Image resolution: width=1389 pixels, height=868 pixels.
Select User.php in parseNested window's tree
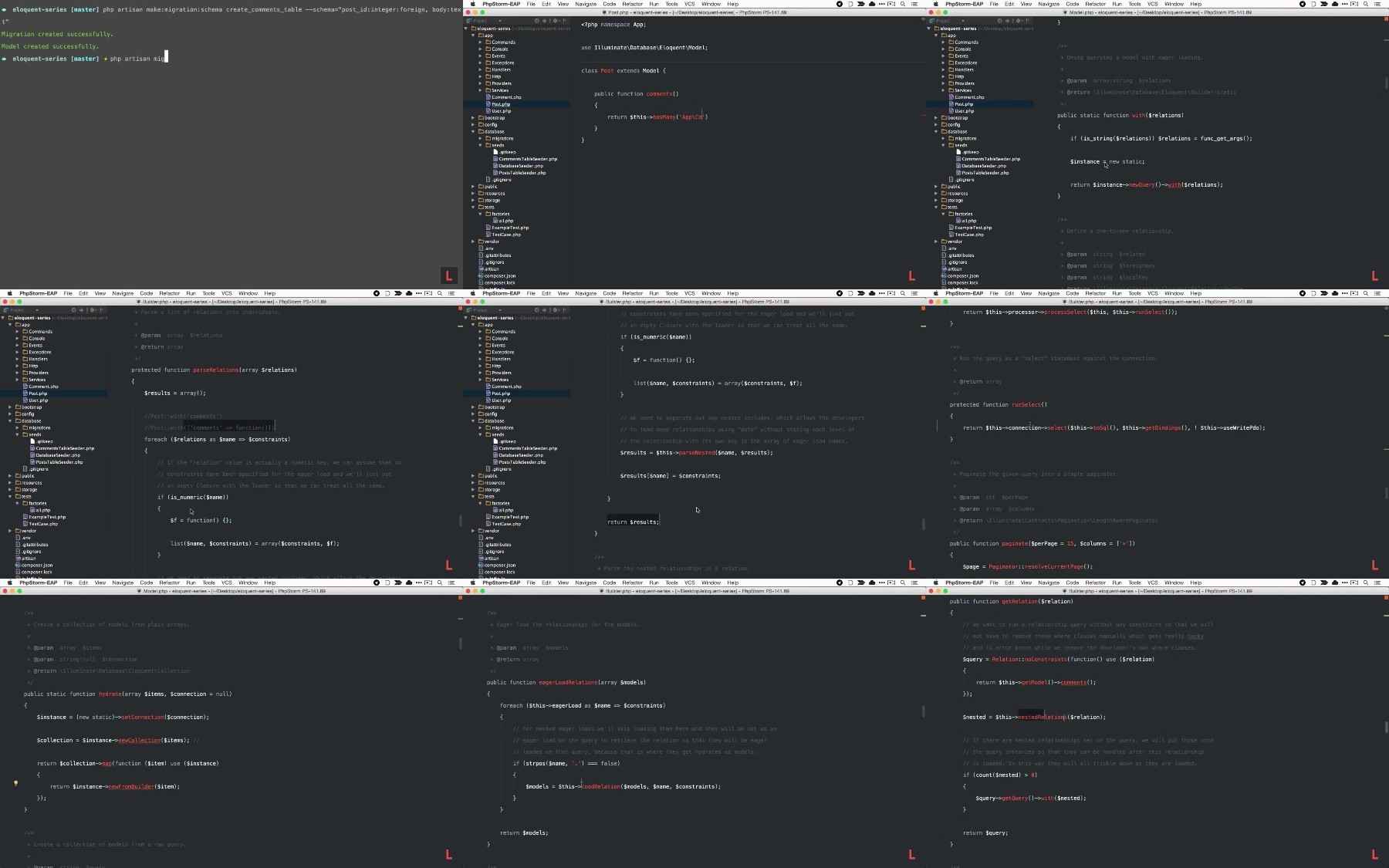point(501,400)
